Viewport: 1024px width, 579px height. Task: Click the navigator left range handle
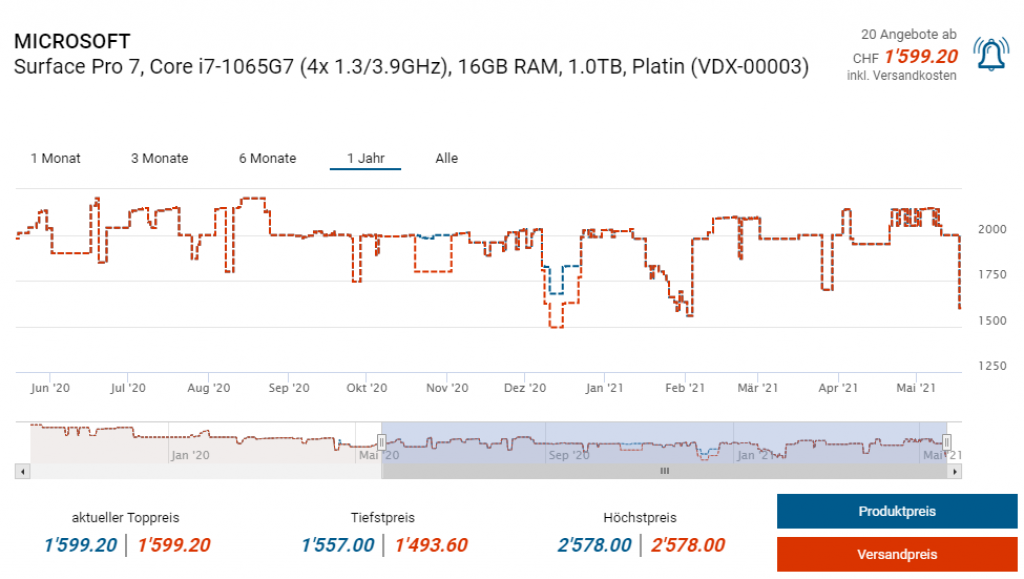[x=381, y=441]
